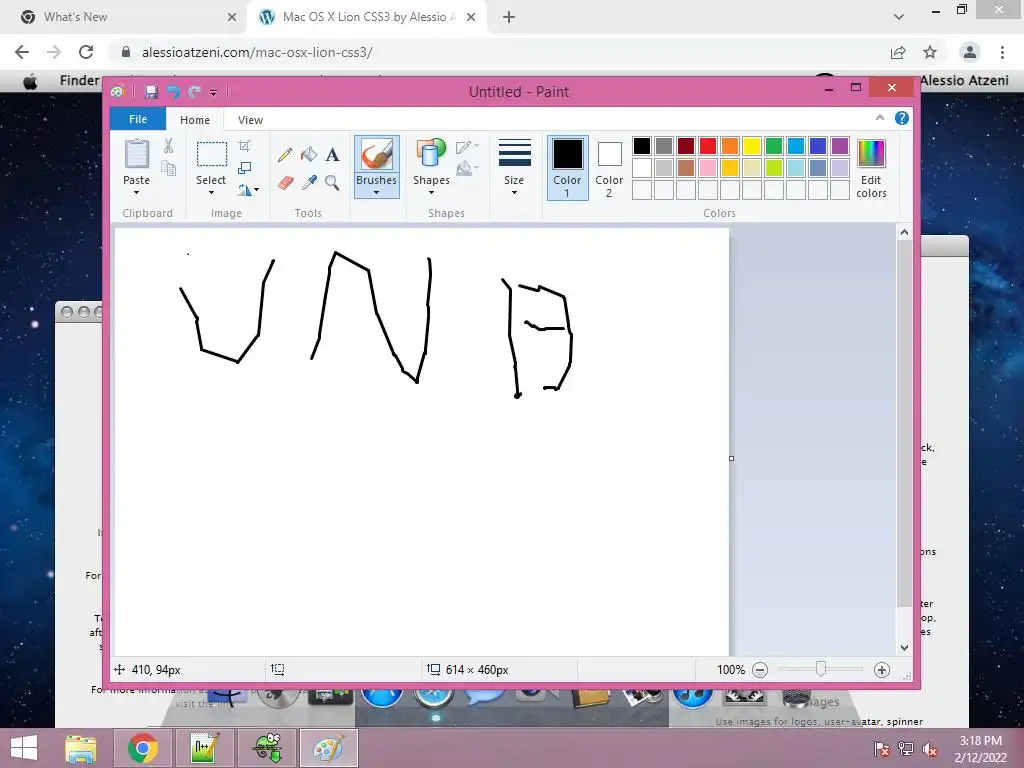Open File Explorer from taskbar
The image size is (1024, 768).
[81, 748]
